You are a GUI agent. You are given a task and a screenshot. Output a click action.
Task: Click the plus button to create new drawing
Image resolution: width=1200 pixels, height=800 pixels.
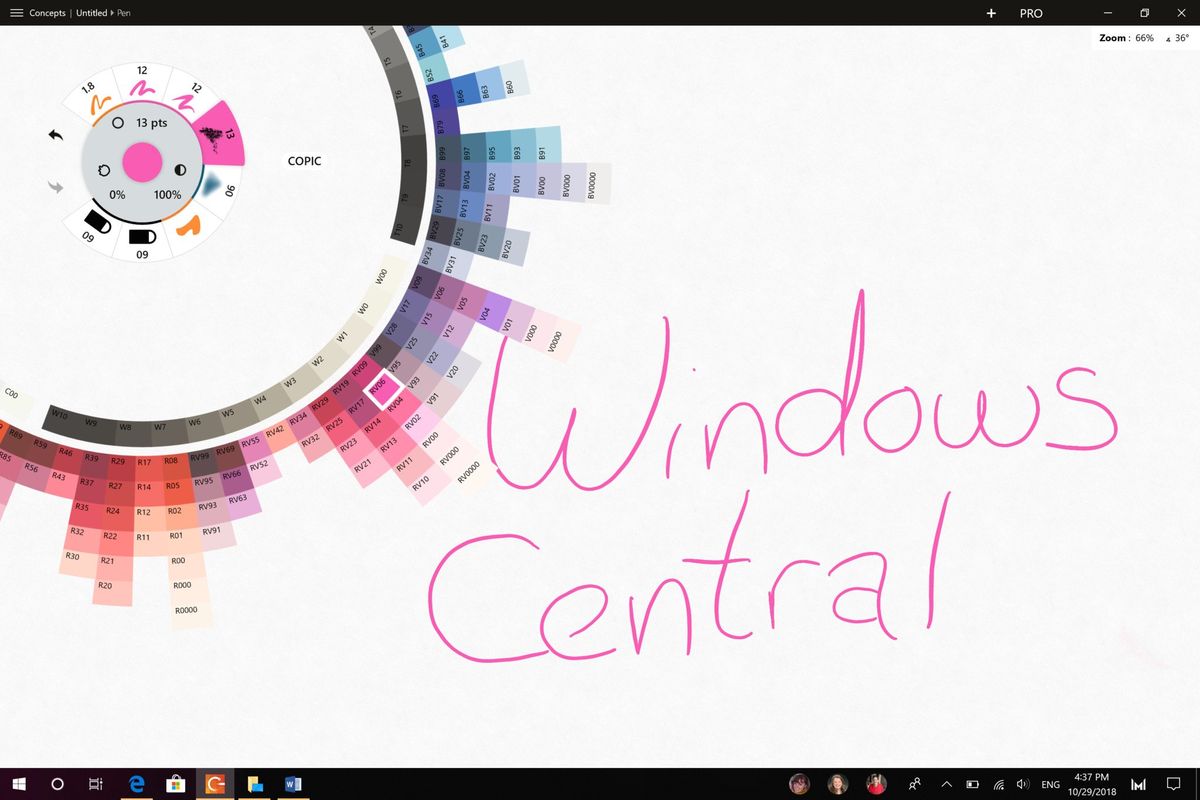(x=991, y=13)
